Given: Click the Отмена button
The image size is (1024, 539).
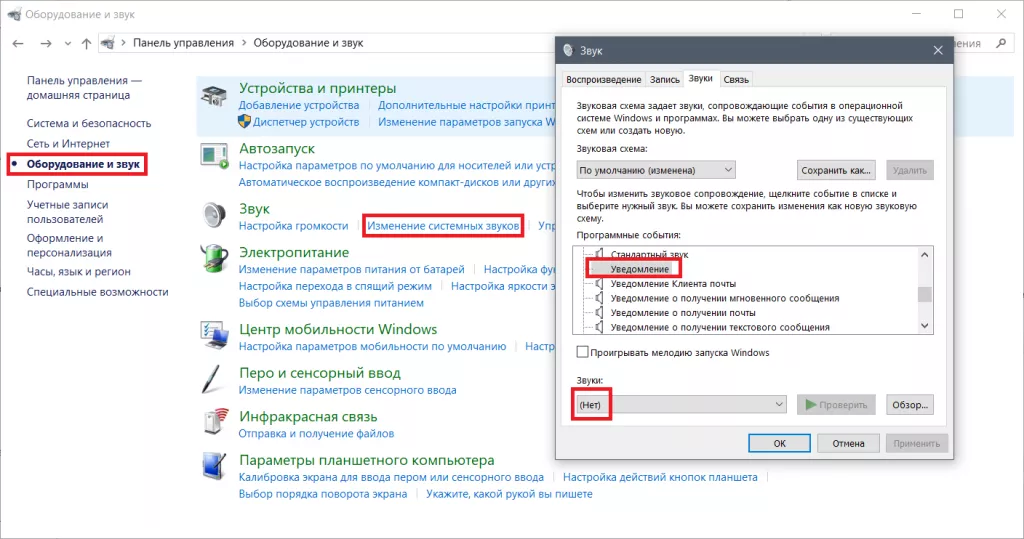Looking at the screenshot, I should 848,443.
